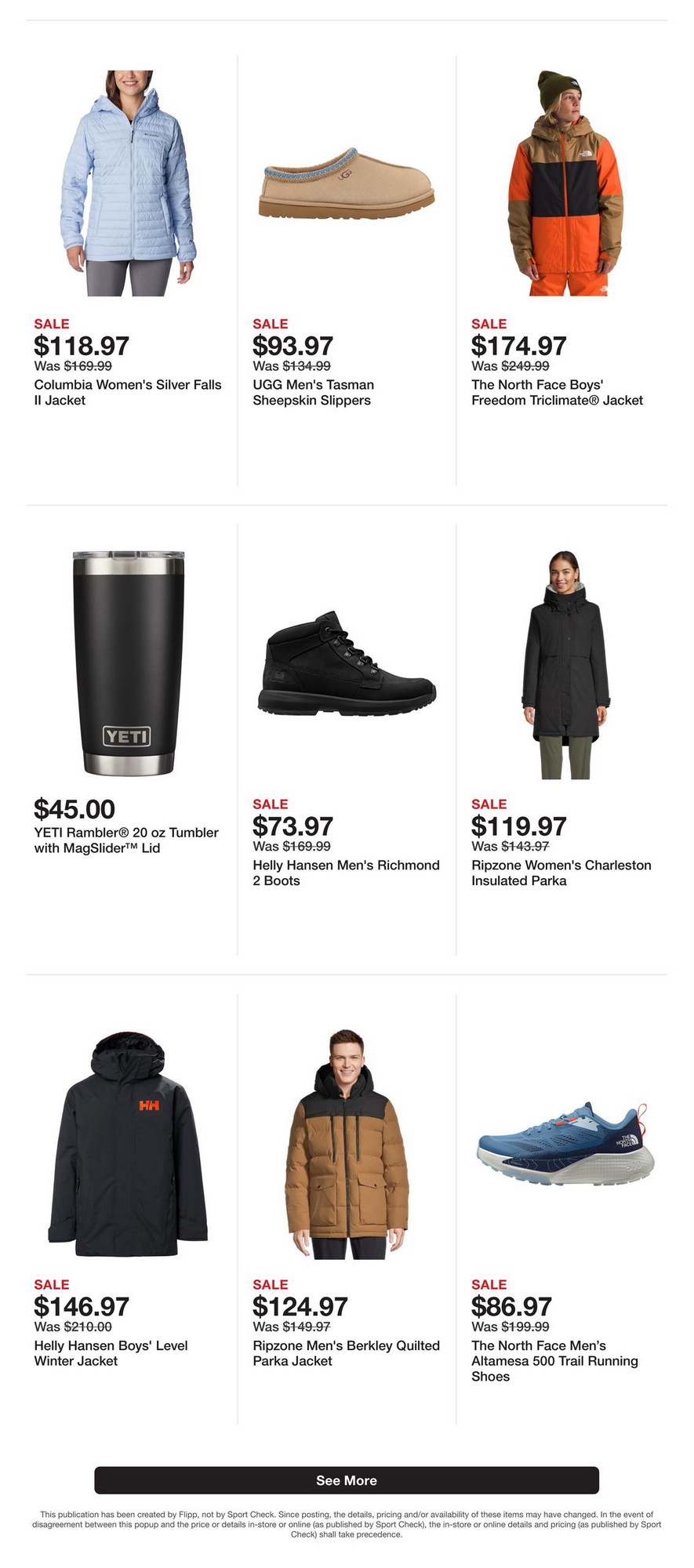Screen dimensions: 694x1568
Task: Open the Columbia Women's Silver Falls II Jacket title
Action: [x=128, y=393]
